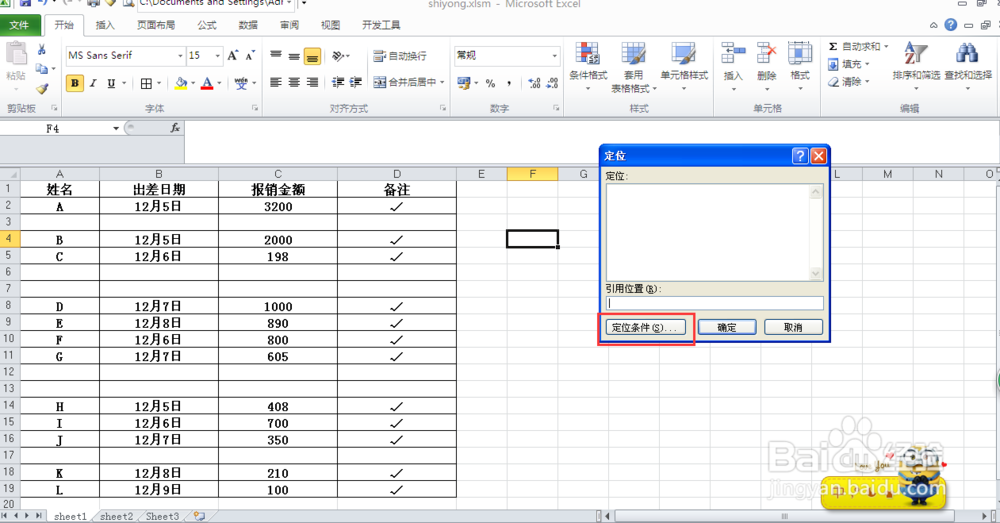Apply the yellow fill color bucket
This screenshot has height=523, width=1000.
(x=181, y=83)
